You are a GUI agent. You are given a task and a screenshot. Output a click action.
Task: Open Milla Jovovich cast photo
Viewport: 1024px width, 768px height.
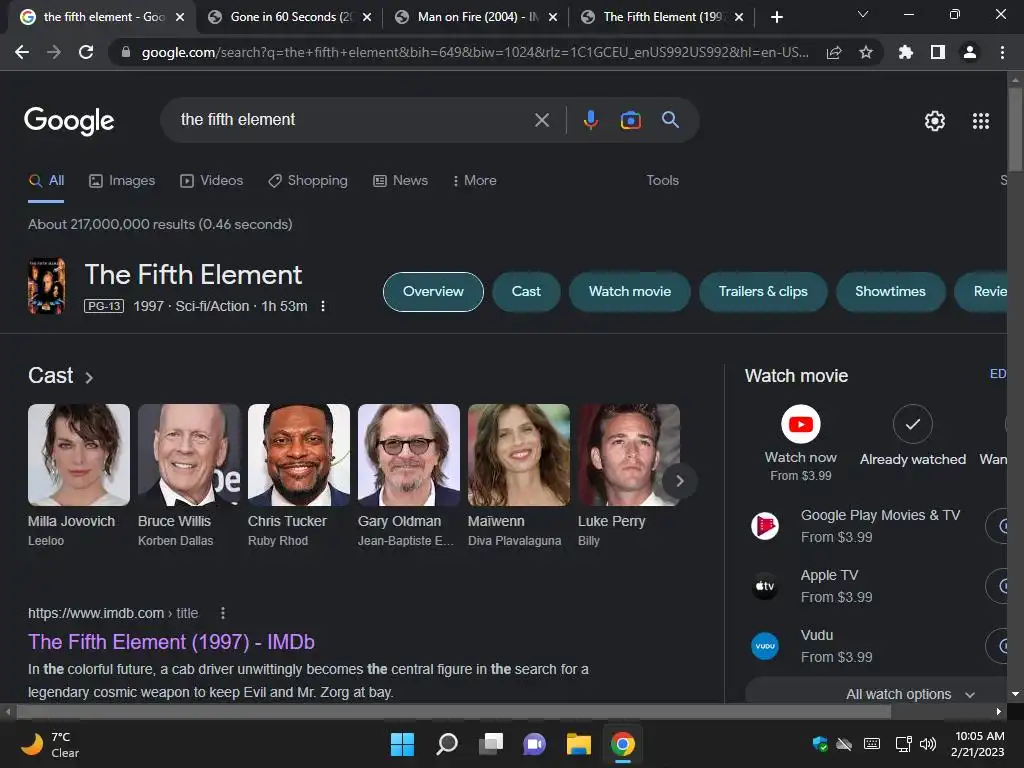coord(78,455)
